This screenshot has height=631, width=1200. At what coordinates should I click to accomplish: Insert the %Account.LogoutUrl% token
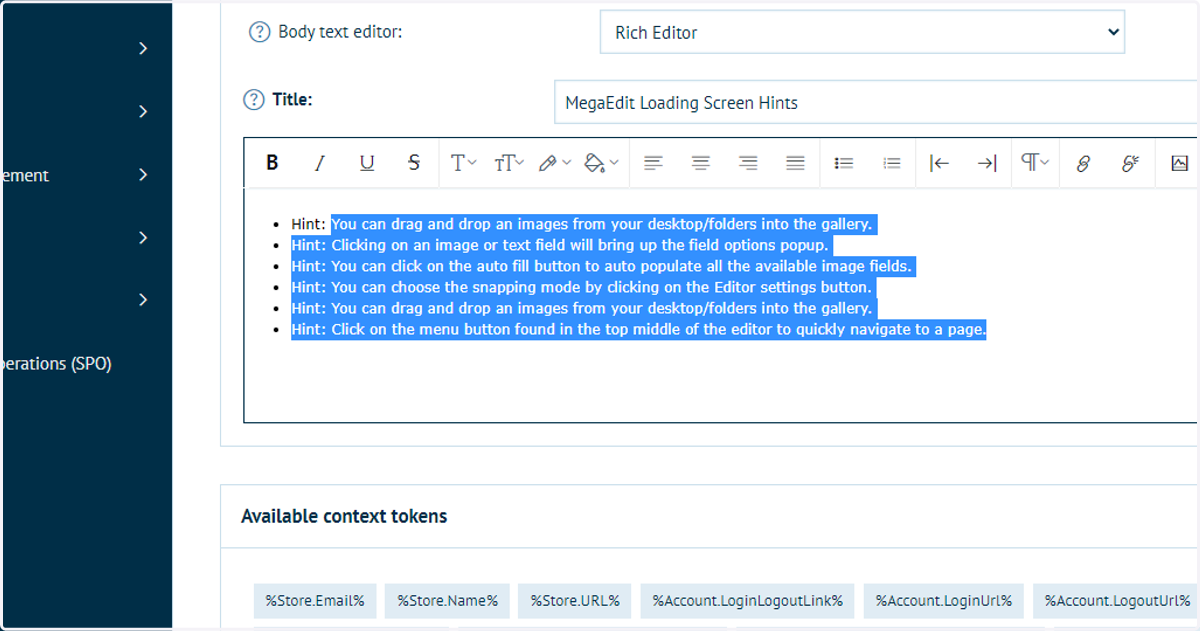click(x=1115, y=601)
